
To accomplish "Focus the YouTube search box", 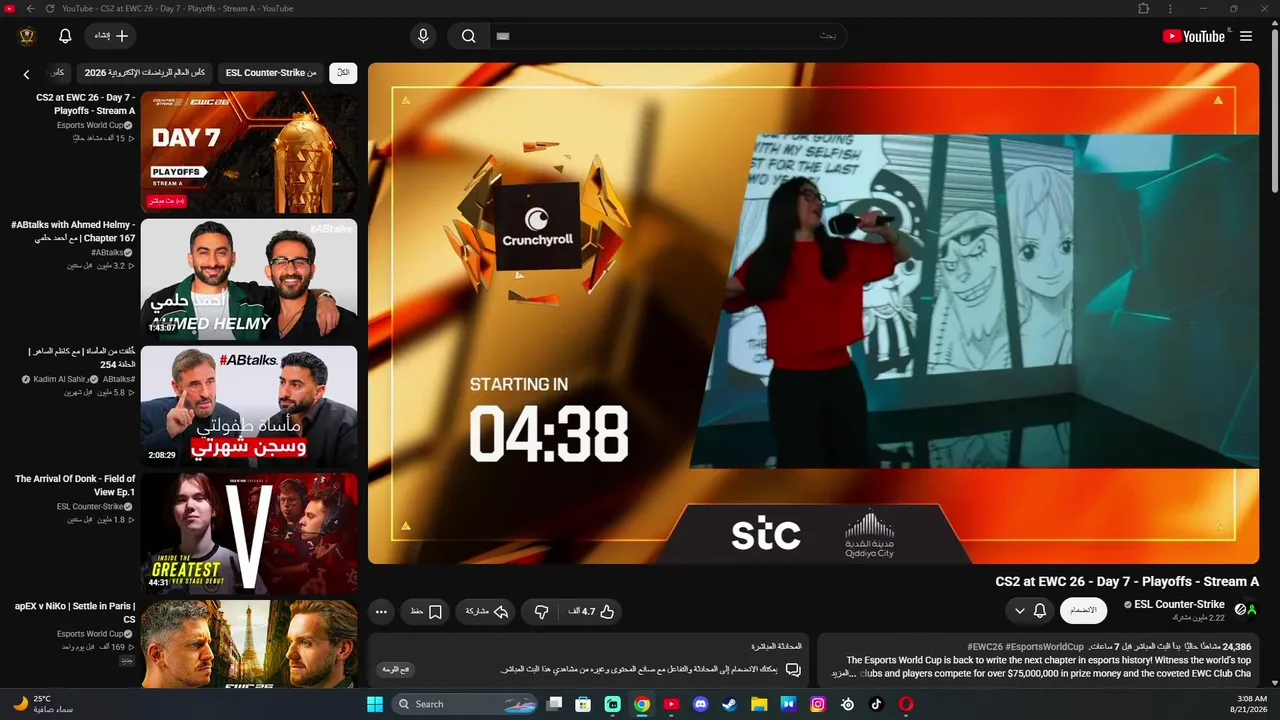I will [x=667, y=36].
